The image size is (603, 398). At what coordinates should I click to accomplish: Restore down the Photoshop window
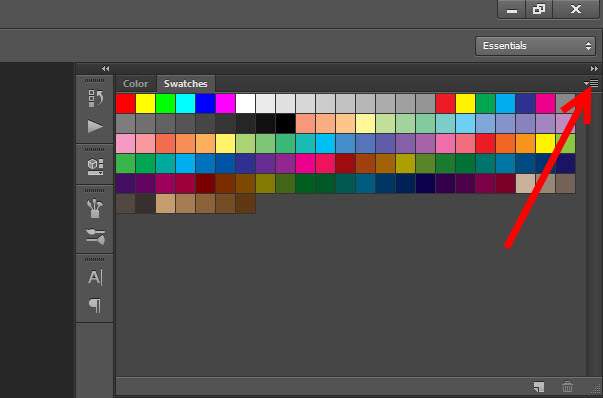539,9
